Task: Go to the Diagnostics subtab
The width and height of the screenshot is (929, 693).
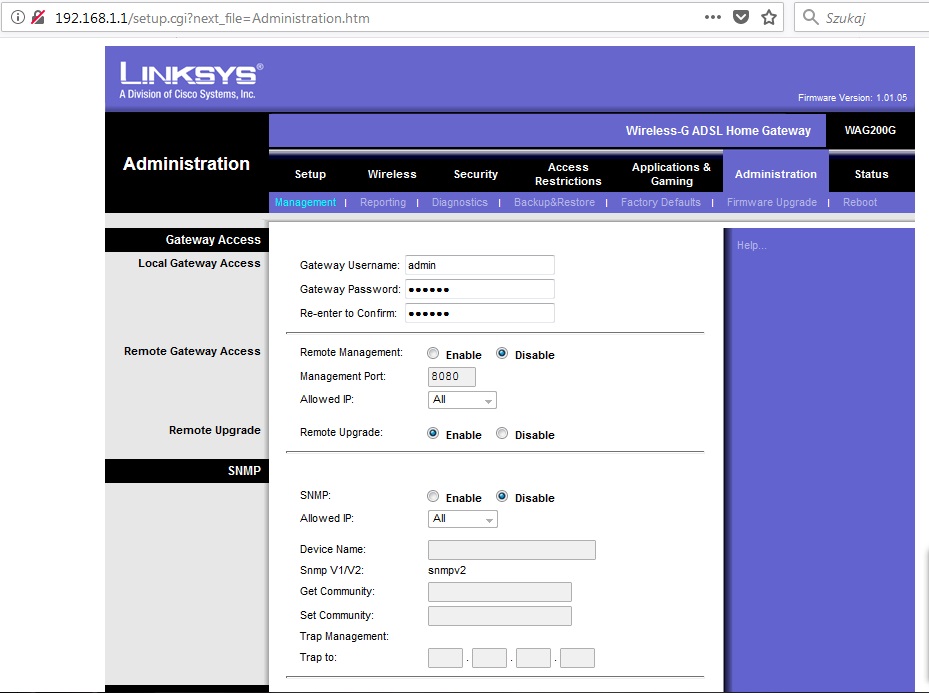Action: [x=460, y=203]
